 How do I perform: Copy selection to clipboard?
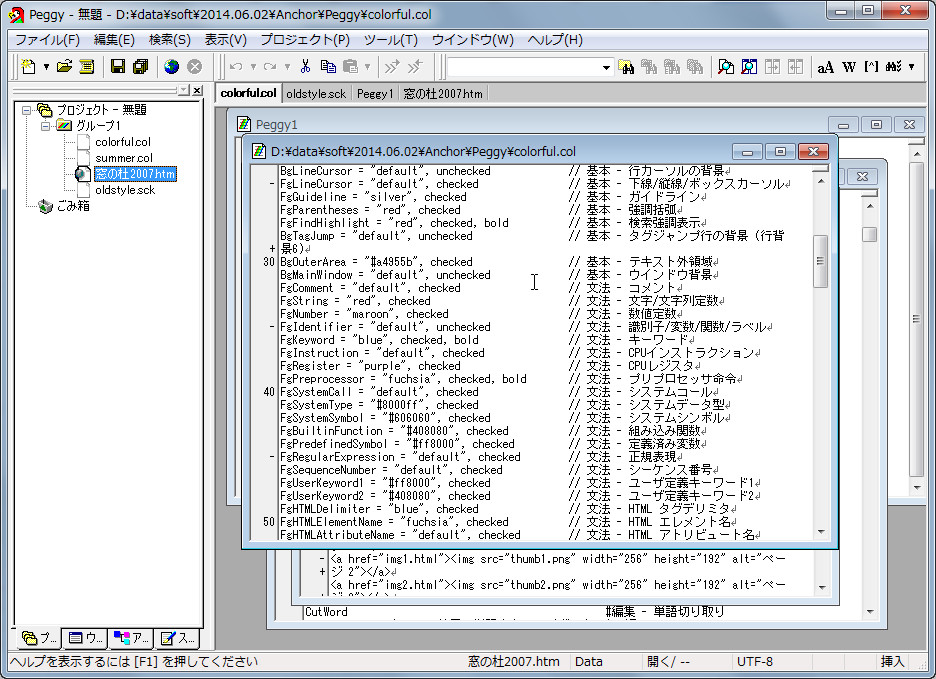pos(328,67)
